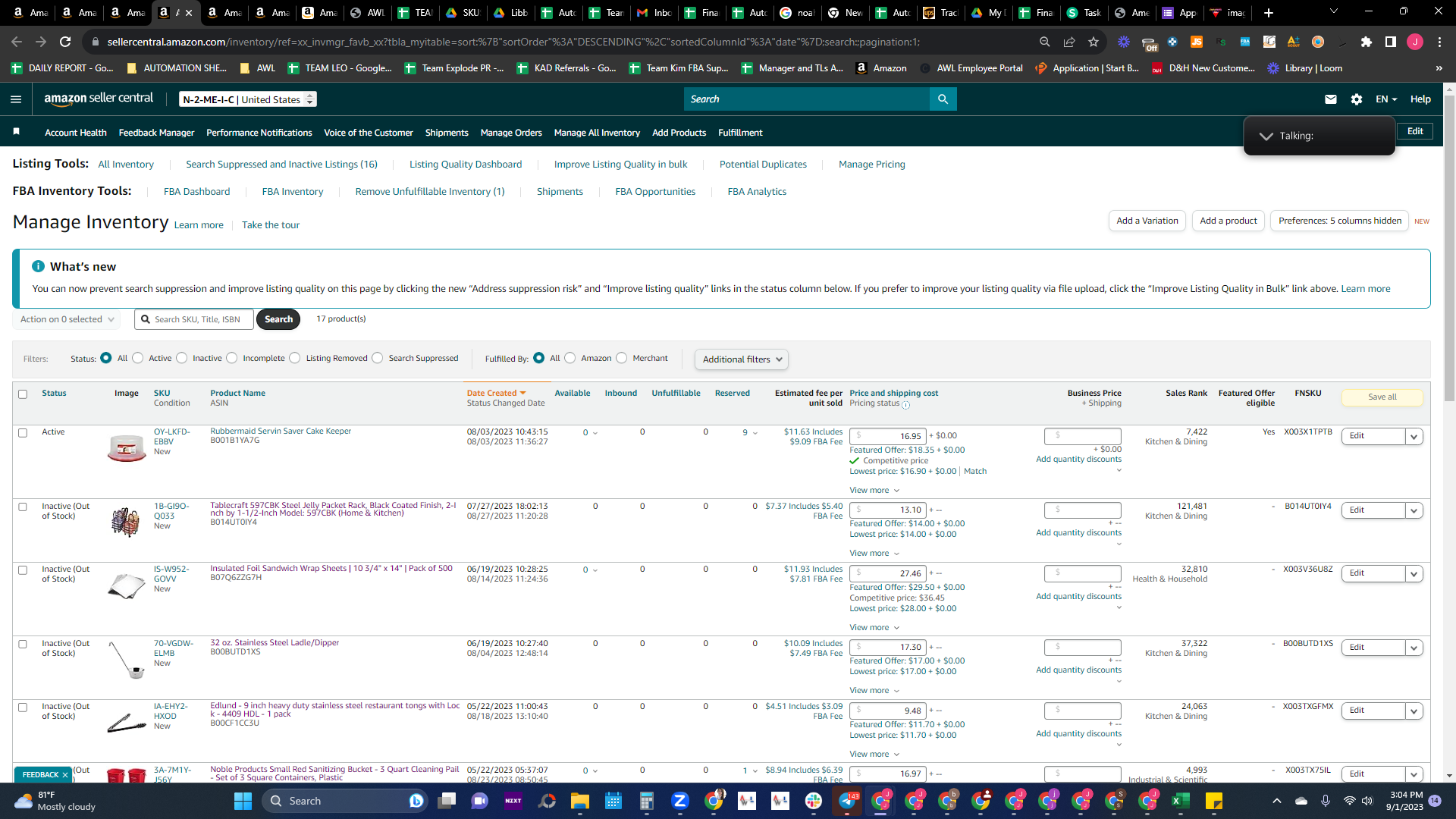Screen dimensions: 1456x819
Task: Click the Save all button
Action: coord(1382,397)
